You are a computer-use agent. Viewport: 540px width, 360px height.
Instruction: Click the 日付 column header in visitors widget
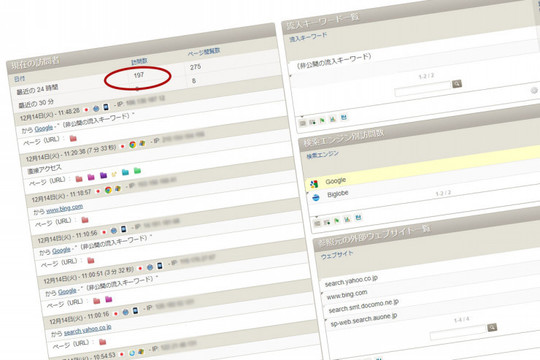pos(20,79)
